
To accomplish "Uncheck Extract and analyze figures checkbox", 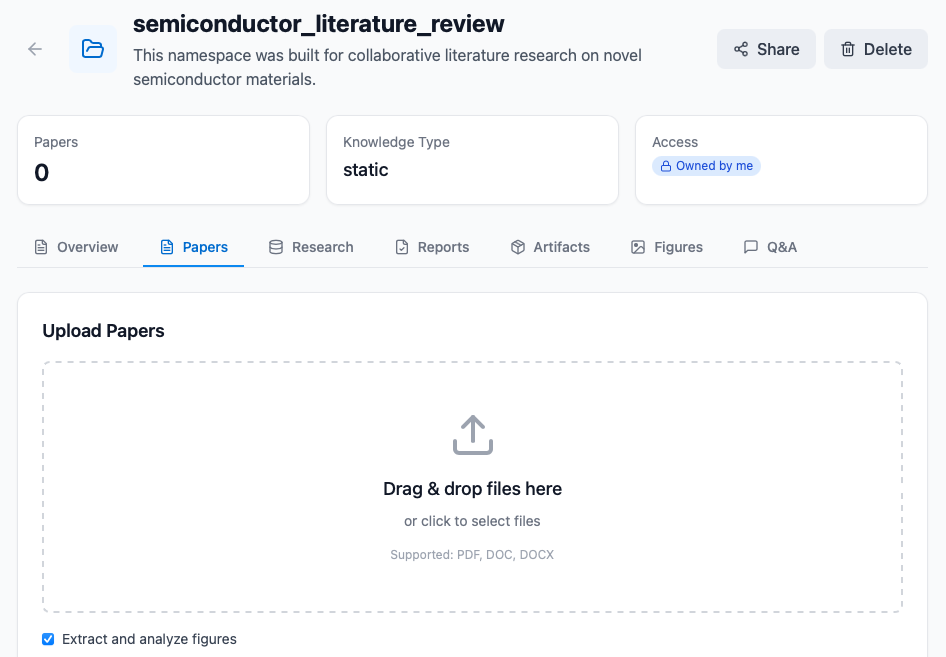I will pyautogui.click(x=48, y=639).
